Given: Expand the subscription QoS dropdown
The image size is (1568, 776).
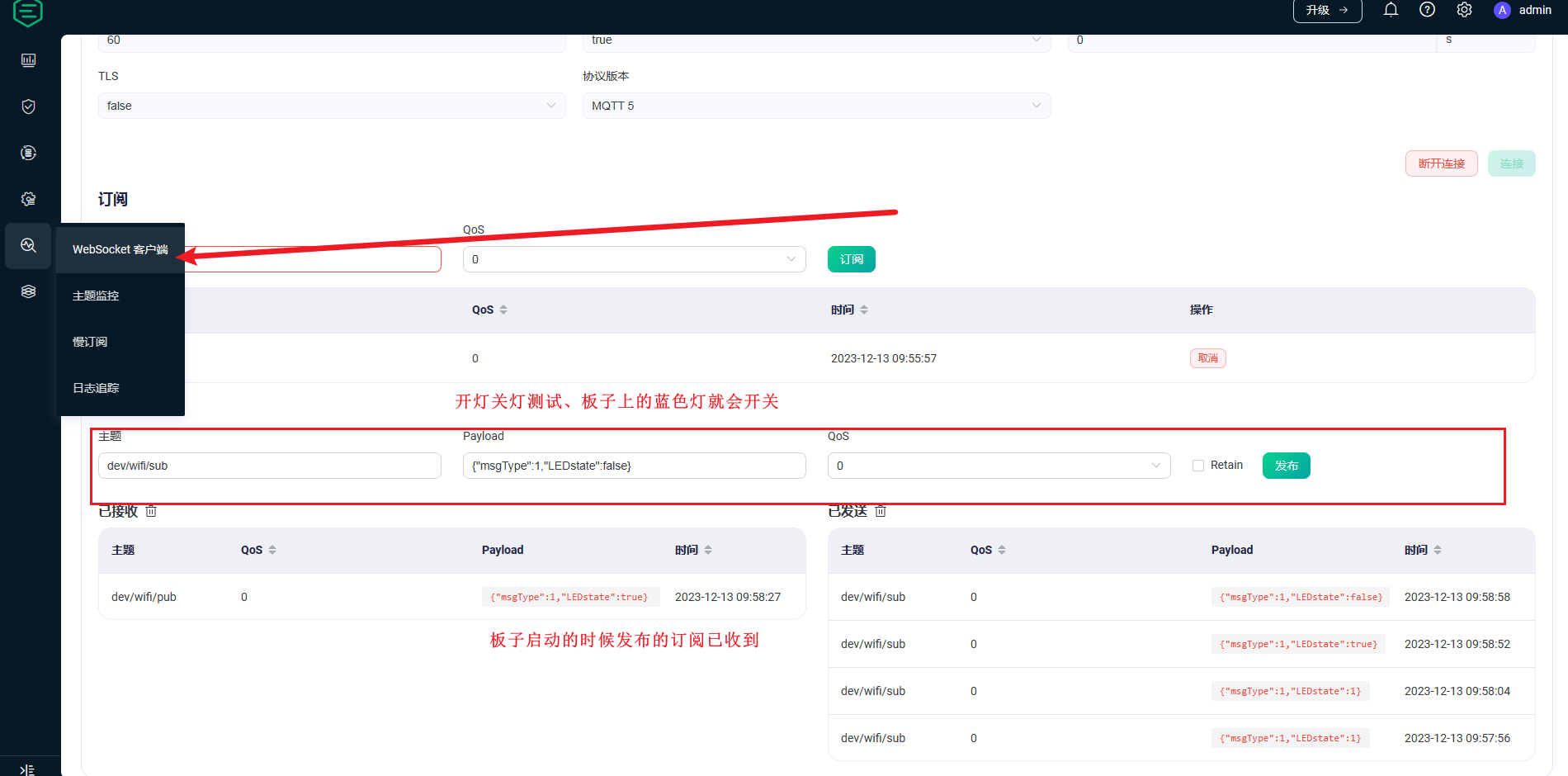Looking at the screenshot, I should tap(634, 259).
